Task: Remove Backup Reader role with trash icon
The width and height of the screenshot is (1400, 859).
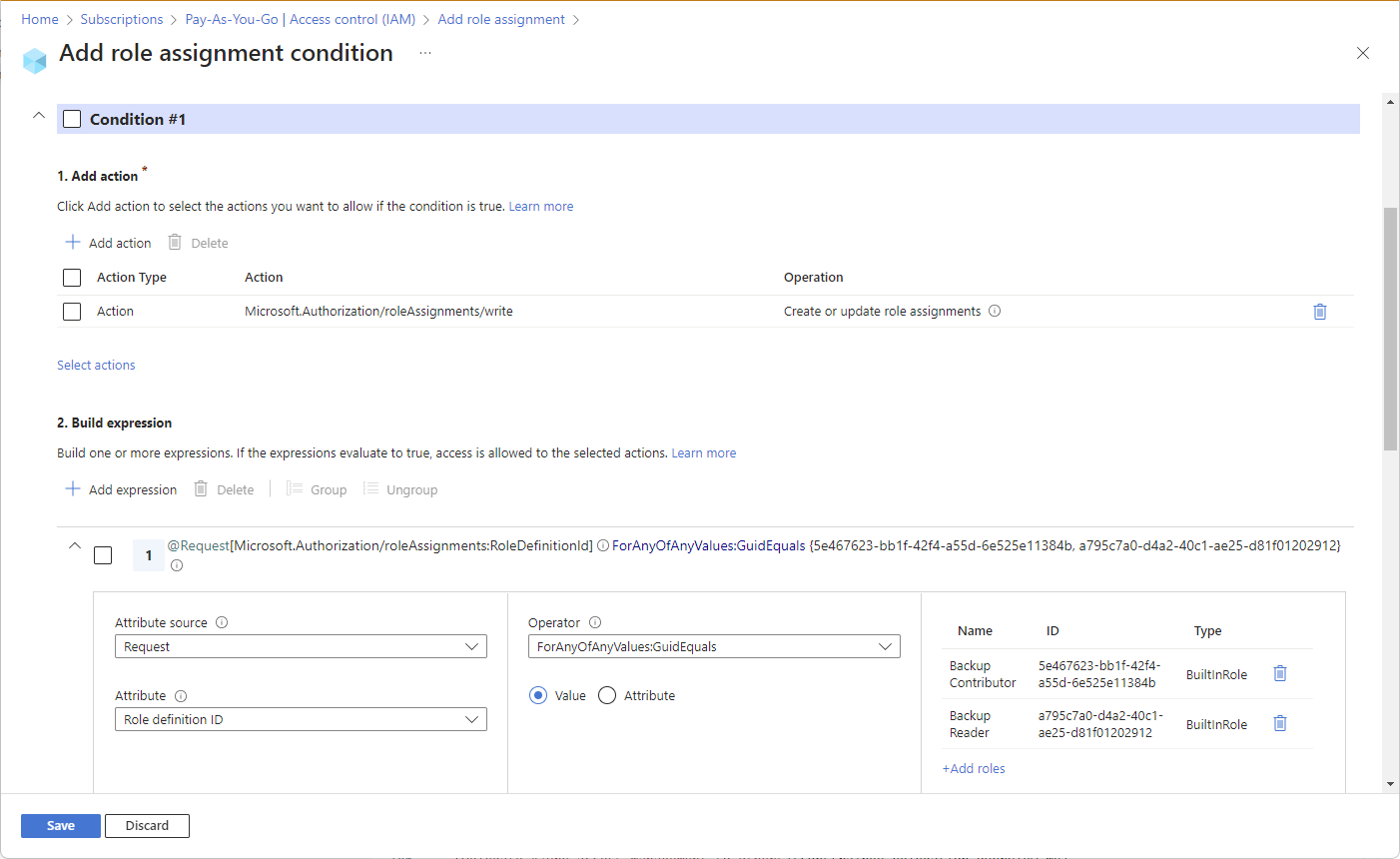Action: [1279, 724]
